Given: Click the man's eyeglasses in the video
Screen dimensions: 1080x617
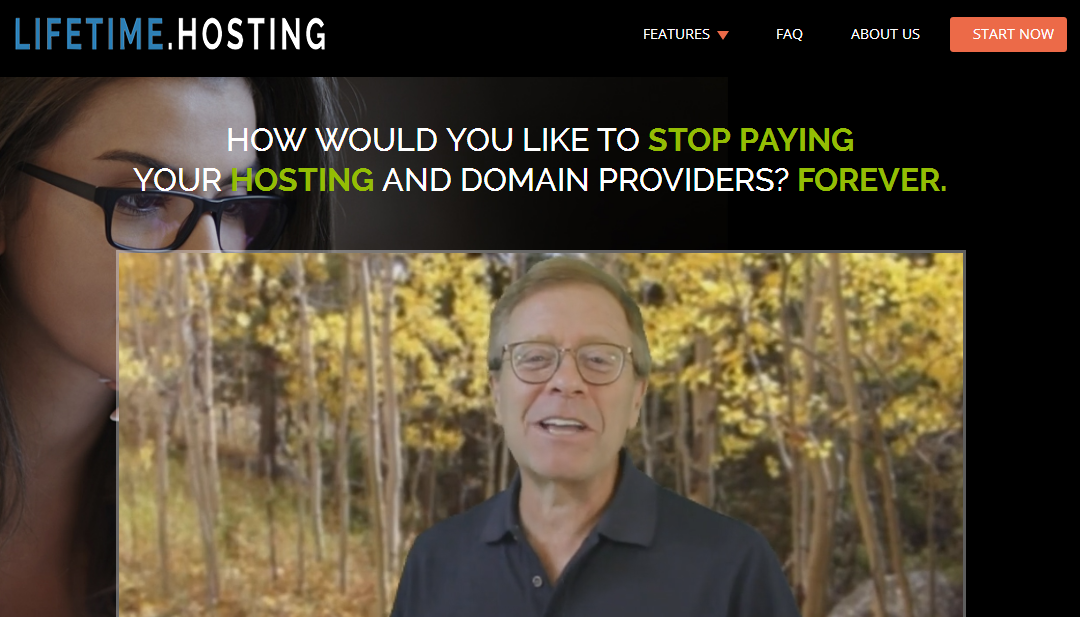Looking at the screenshot, I should (x=568, y=362).
